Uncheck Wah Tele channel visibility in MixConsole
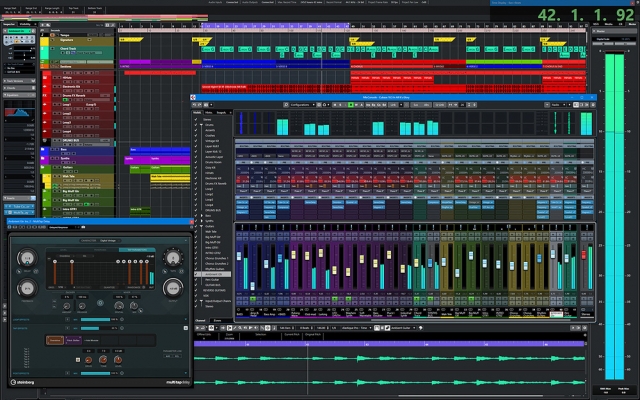The image size is (640, 400). [x=196, y=231]
